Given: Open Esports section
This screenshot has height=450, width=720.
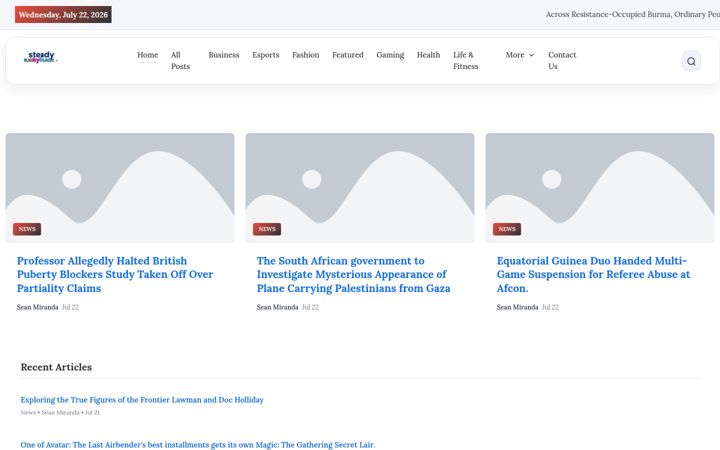Looking at the screenshot, I should (265, 55).
